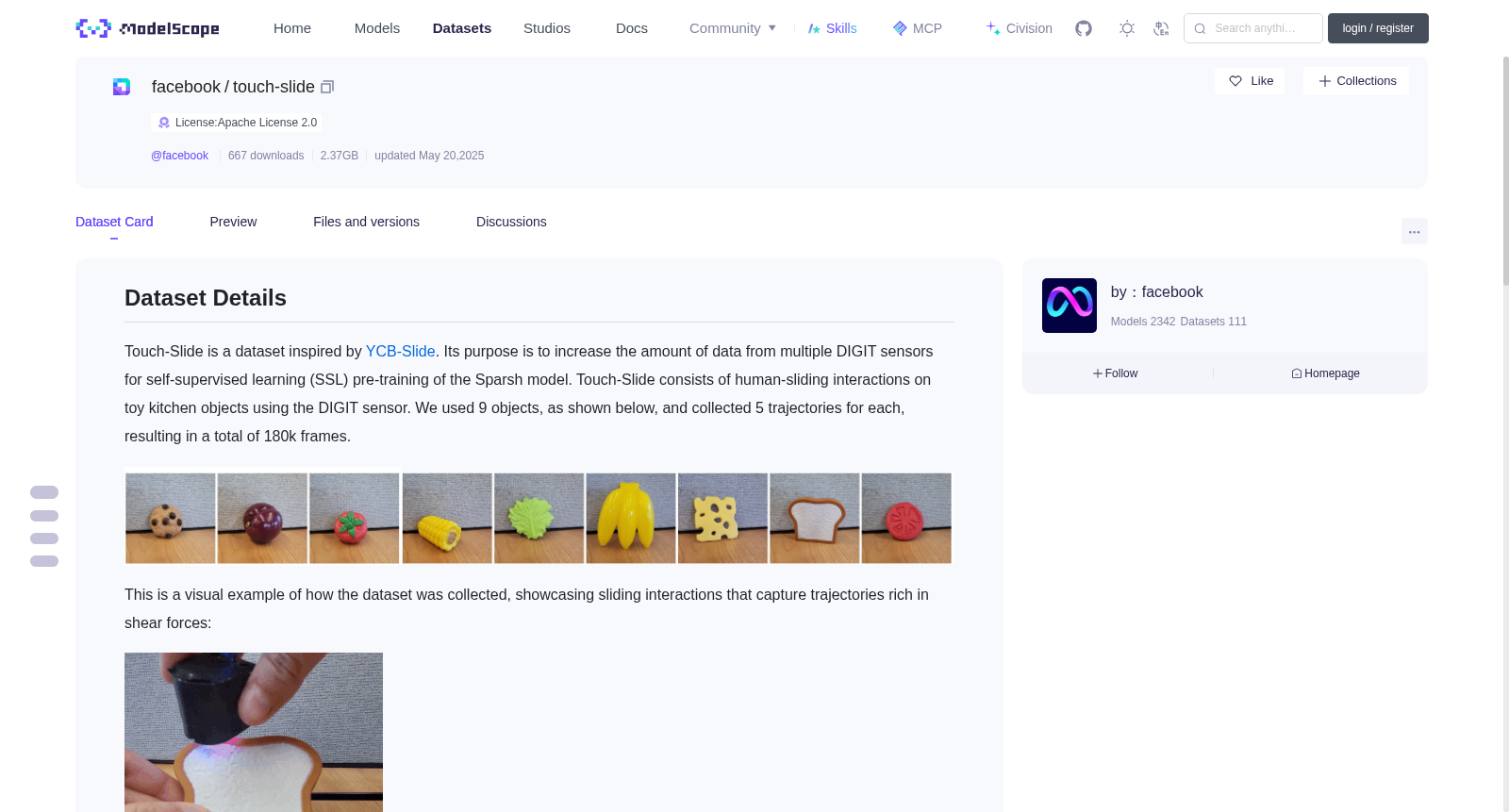Open the YCB-Slide link
1509x812 pixels.
[401, 351]
